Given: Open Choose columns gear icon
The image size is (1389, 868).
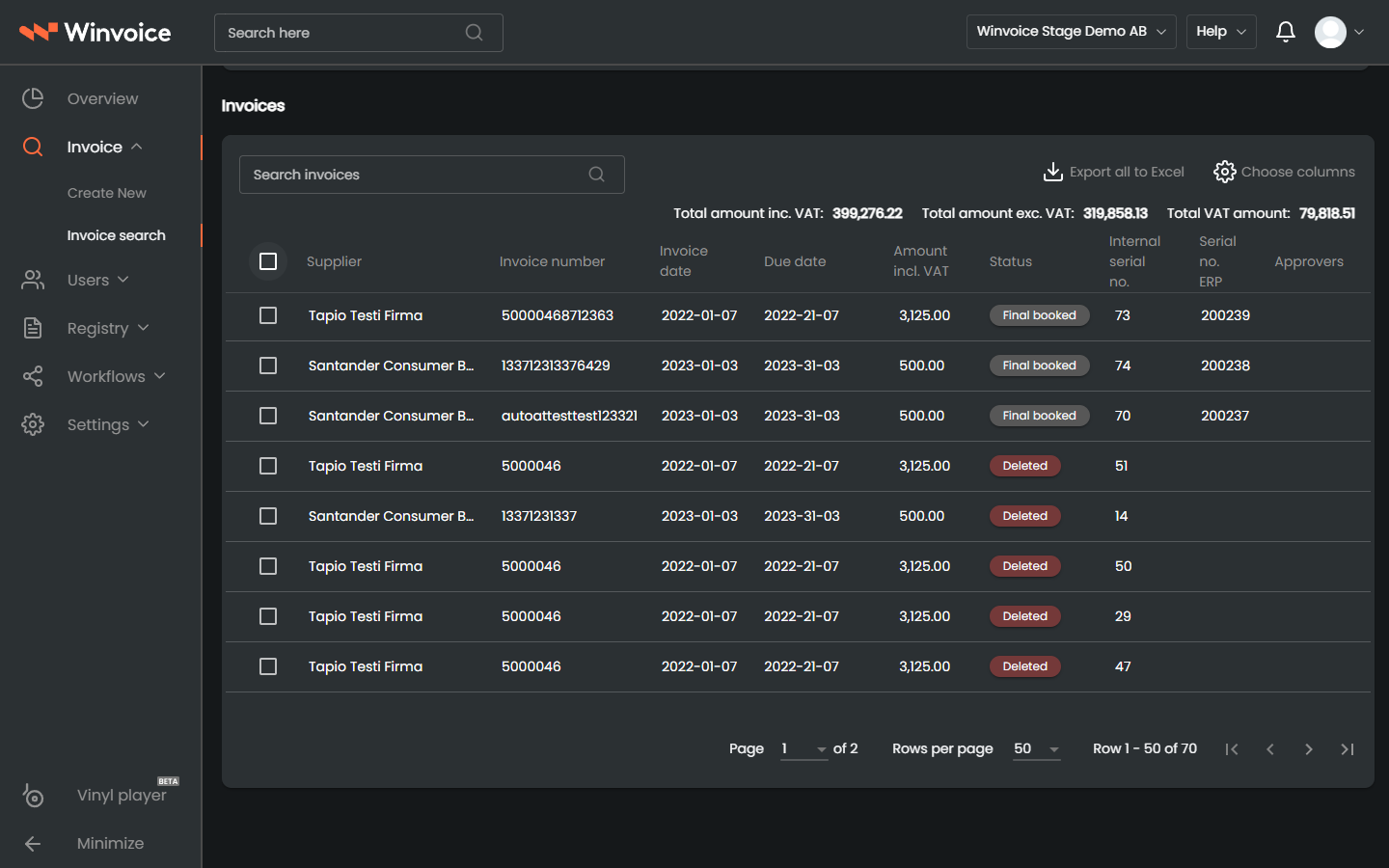Looking at the screenshot, I should coord(1224,172).
